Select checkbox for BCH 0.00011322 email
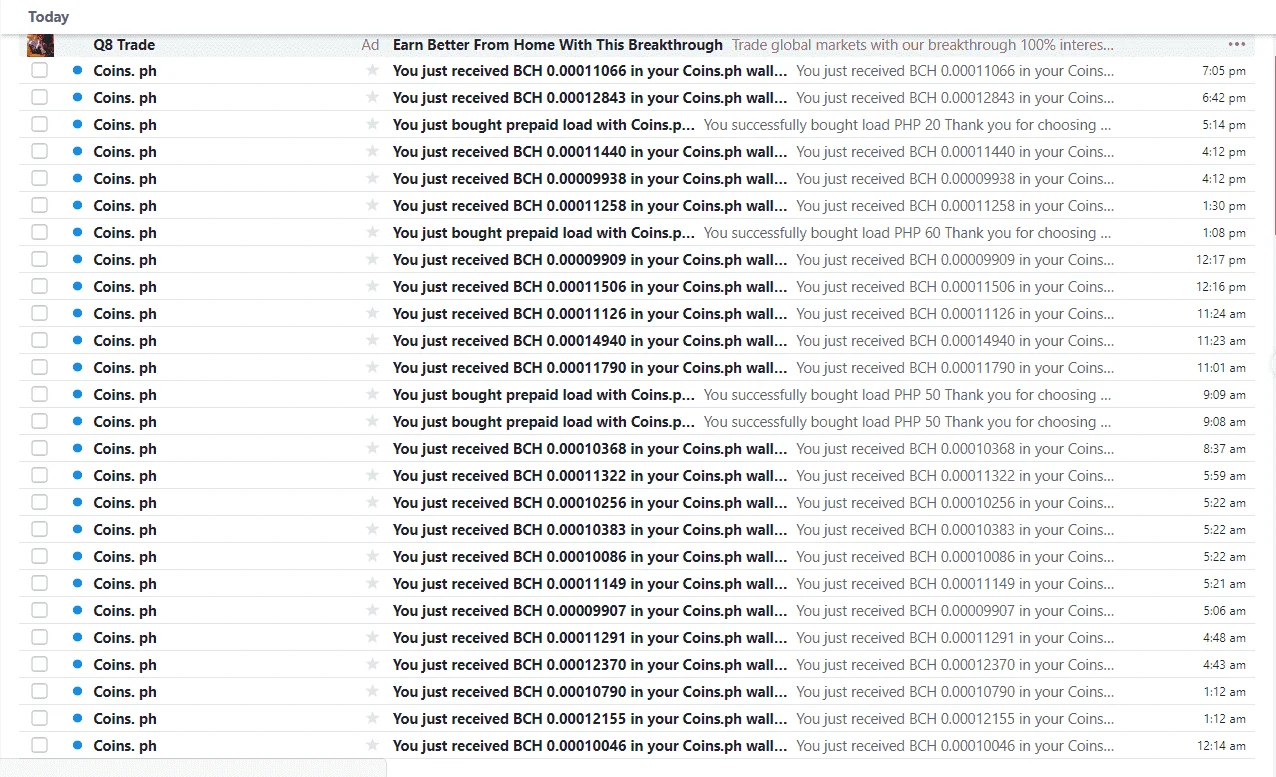The height and width of the screenshot is (777, 1276). pyautogui.click(x=39, y=476)
